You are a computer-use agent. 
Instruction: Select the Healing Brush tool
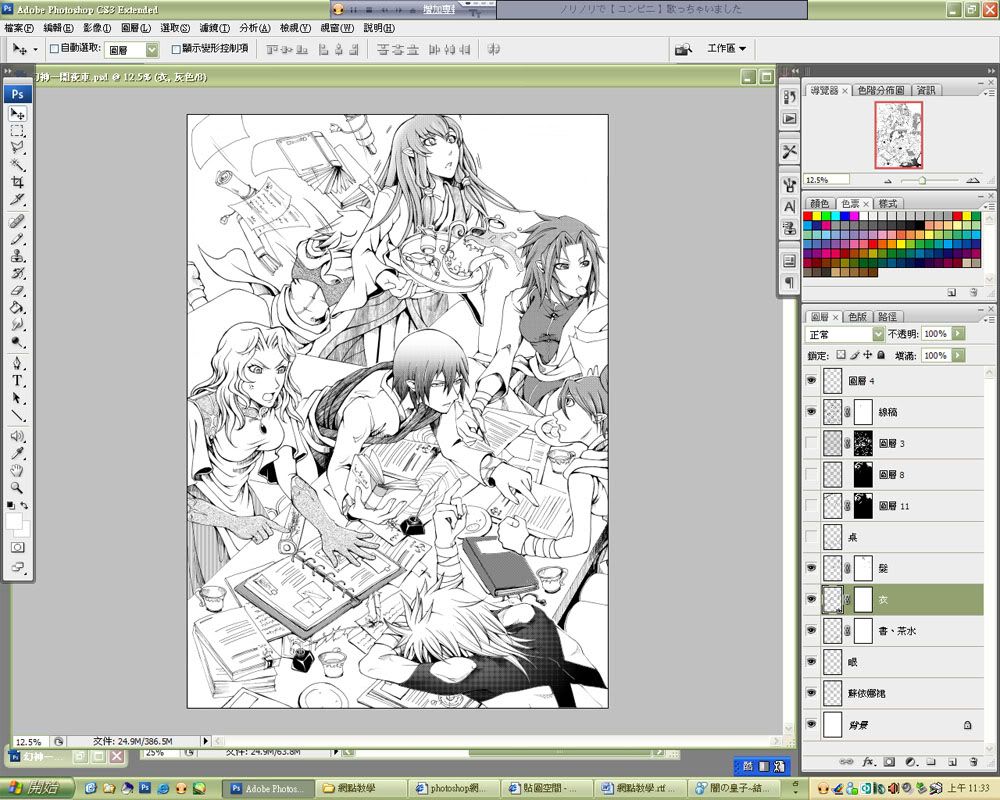17,221
